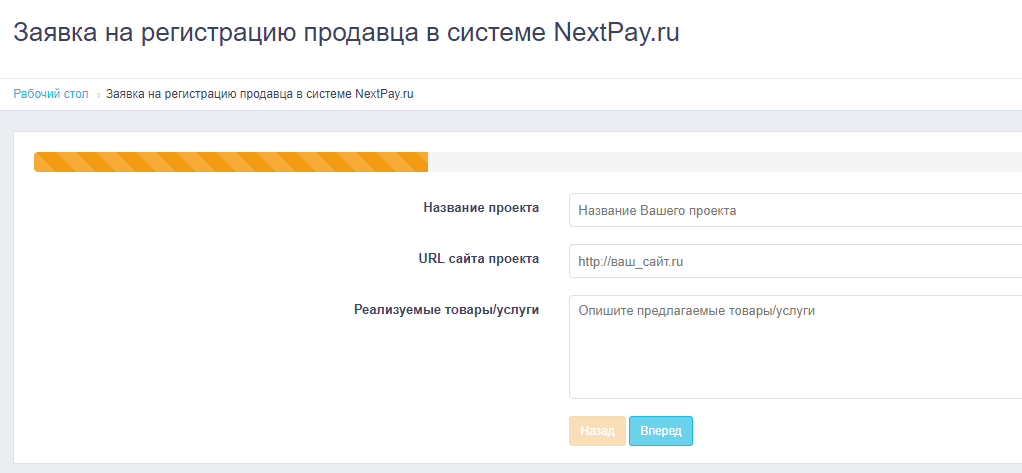Click the URL сайта проекта label
1022x473 pixels.
click(x=478, y=259)
